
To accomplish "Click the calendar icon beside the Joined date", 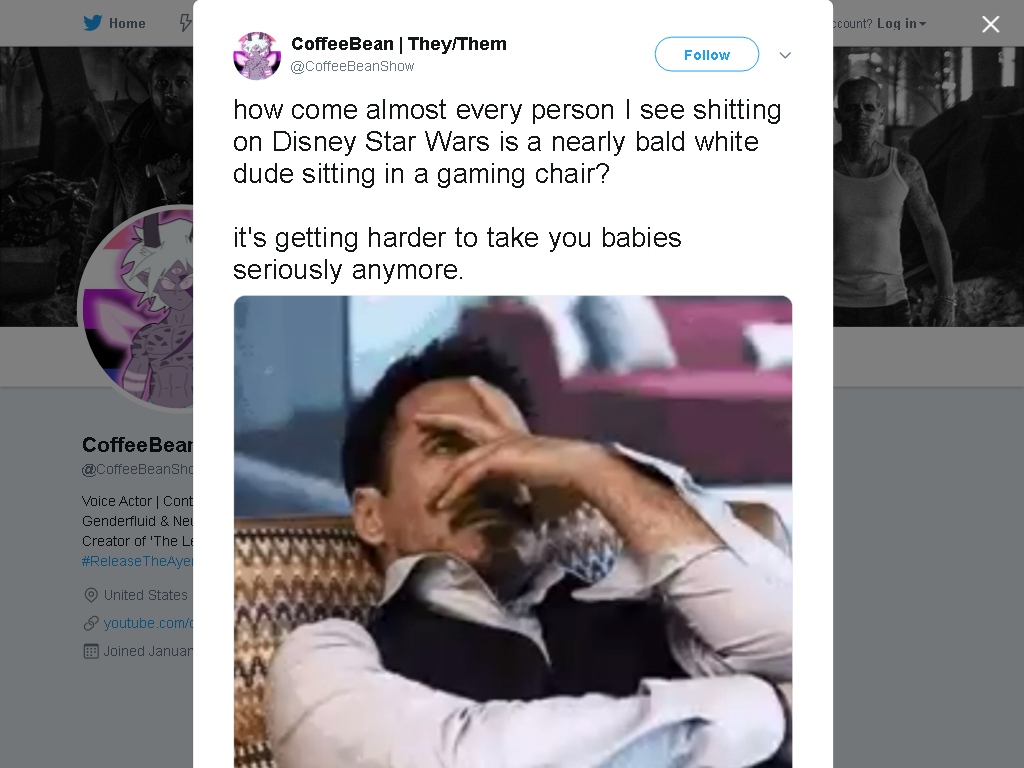I will [91, 651].
